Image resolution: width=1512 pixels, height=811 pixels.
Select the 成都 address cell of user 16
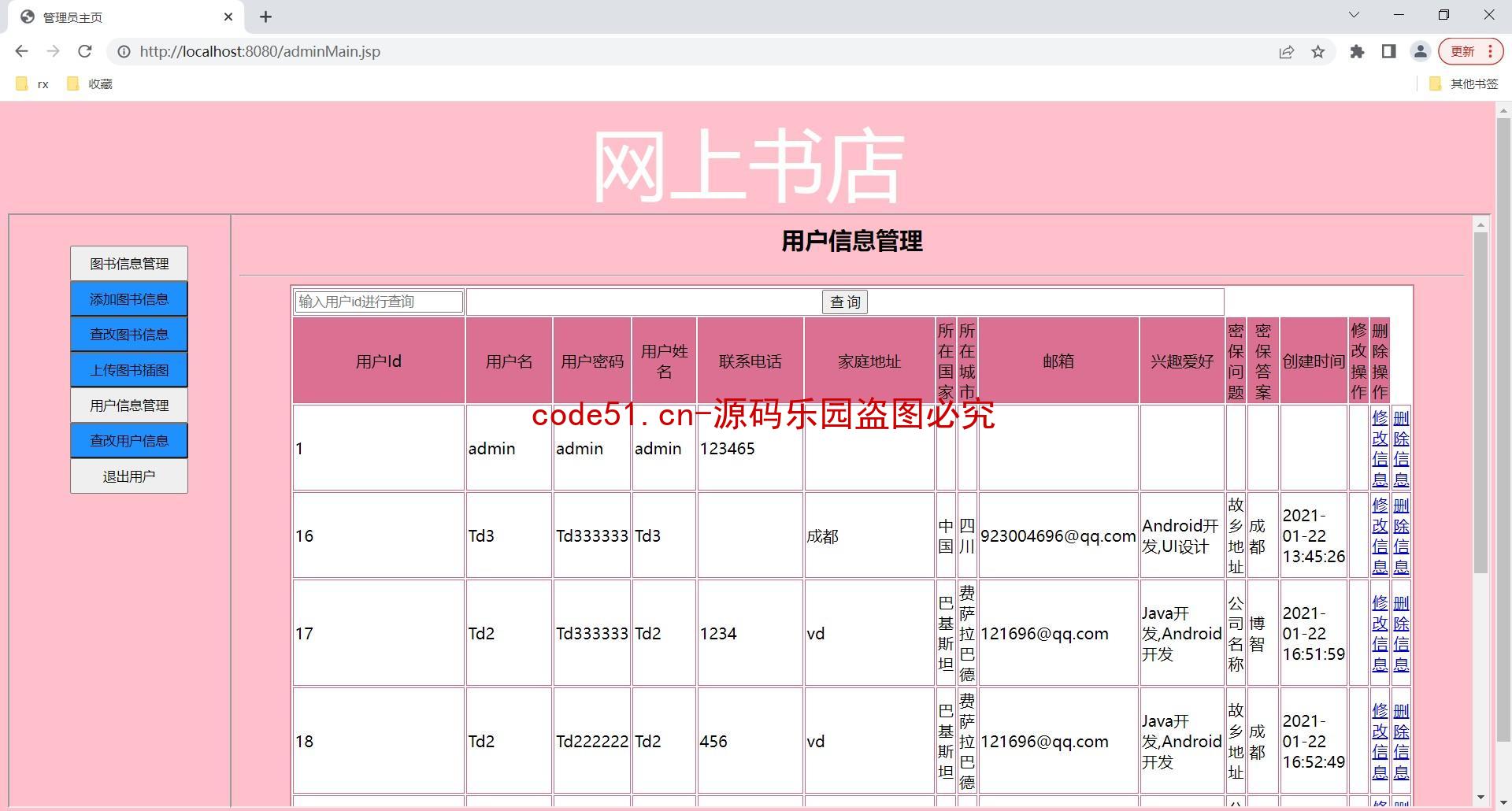pyautogui.click(x=869, y=535)
